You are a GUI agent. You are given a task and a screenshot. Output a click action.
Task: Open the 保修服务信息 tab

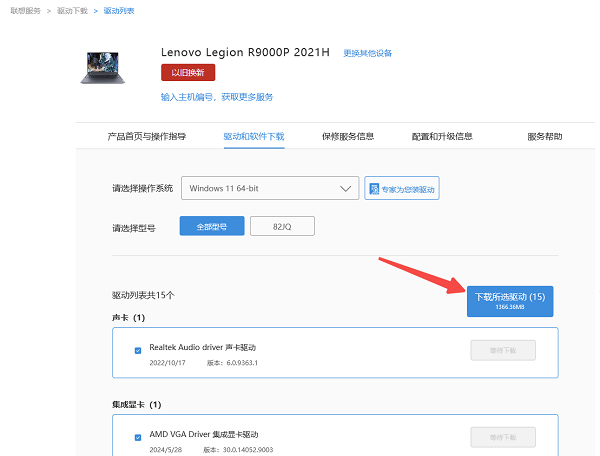[348, 136]
